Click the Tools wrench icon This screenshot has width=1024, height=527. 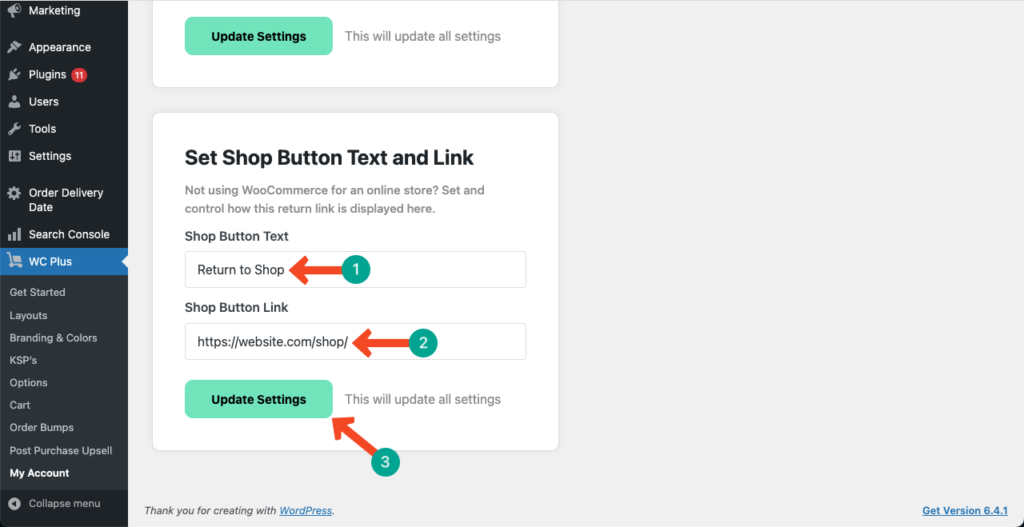coord(14,129)
